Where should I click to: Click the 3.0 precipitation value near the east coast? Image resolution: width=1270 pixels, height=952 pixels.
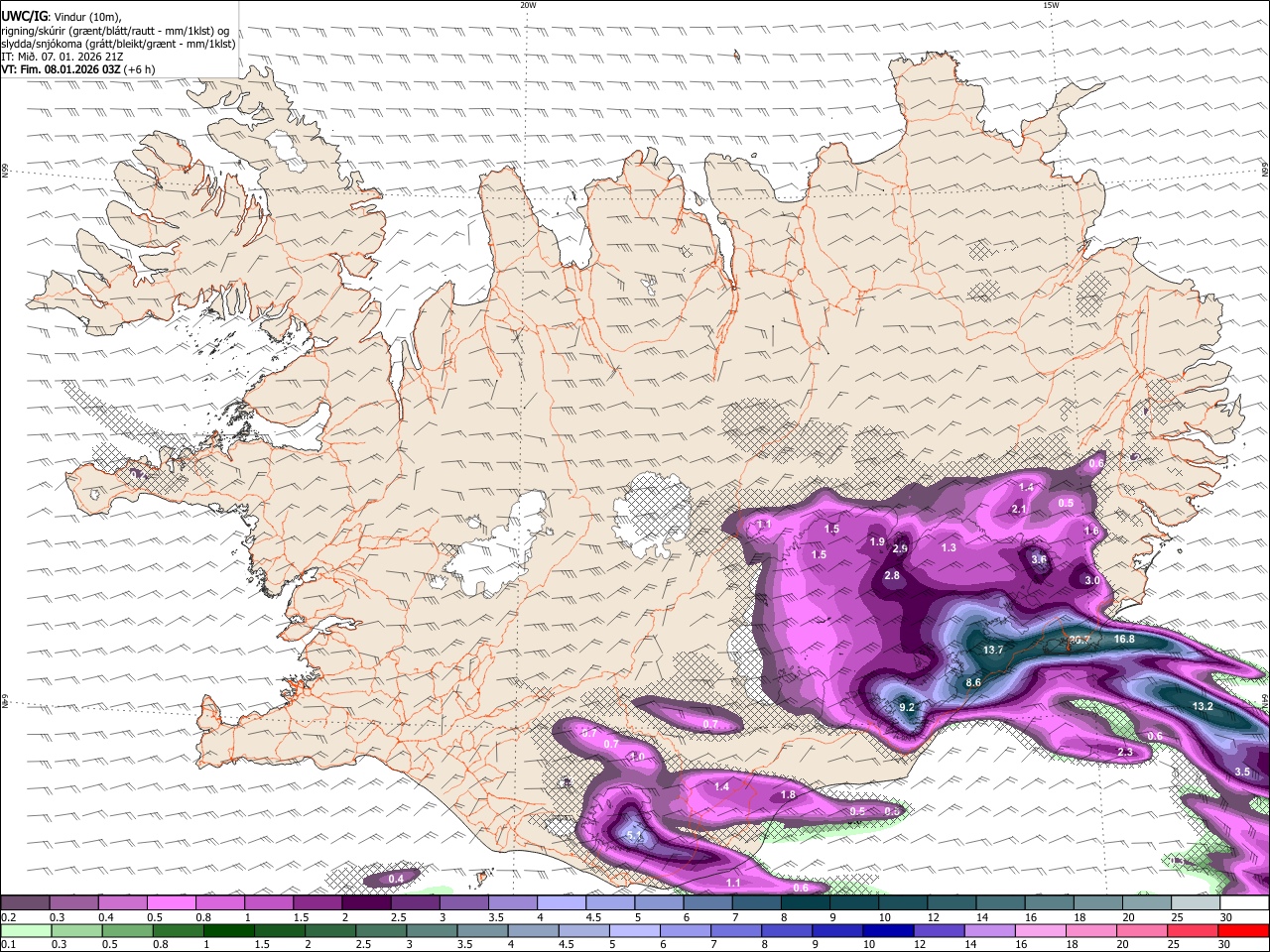tap(1092, 581)
